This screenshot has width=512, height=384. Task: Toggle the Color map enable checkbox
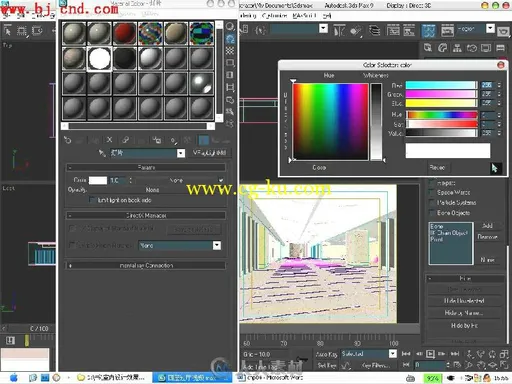pos(221,180)
